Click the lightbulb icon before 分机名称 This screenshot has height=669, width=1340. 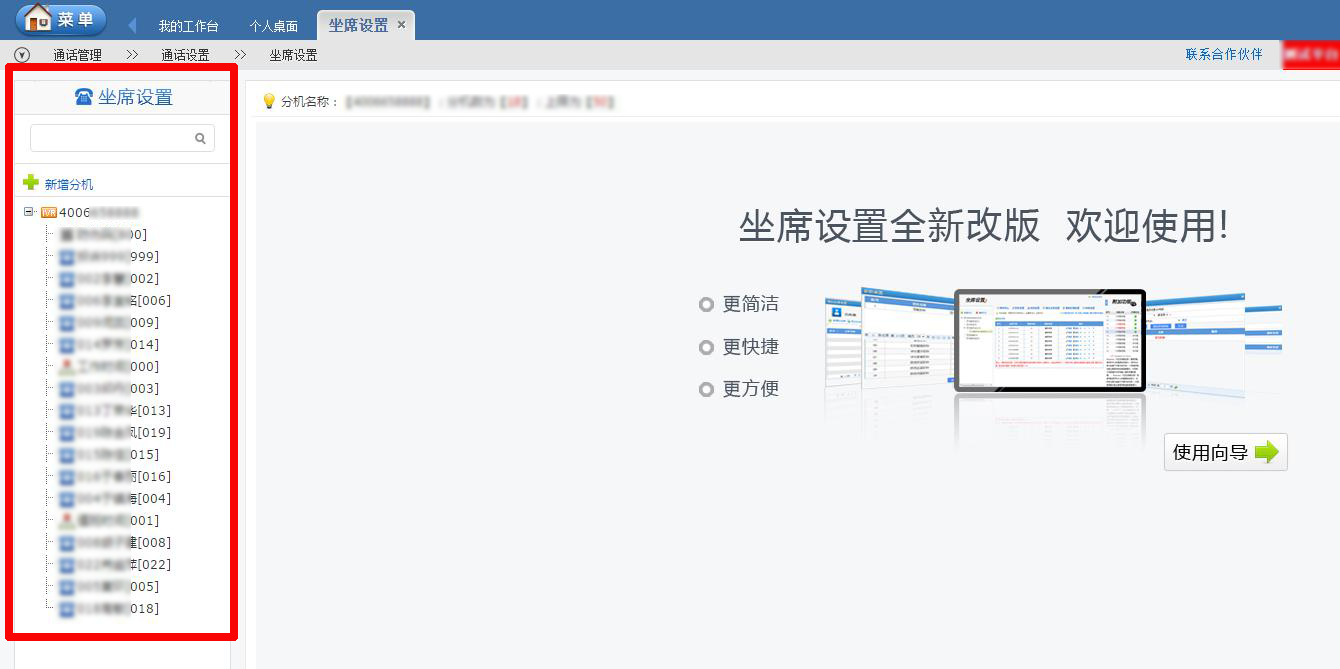[267, 100]
